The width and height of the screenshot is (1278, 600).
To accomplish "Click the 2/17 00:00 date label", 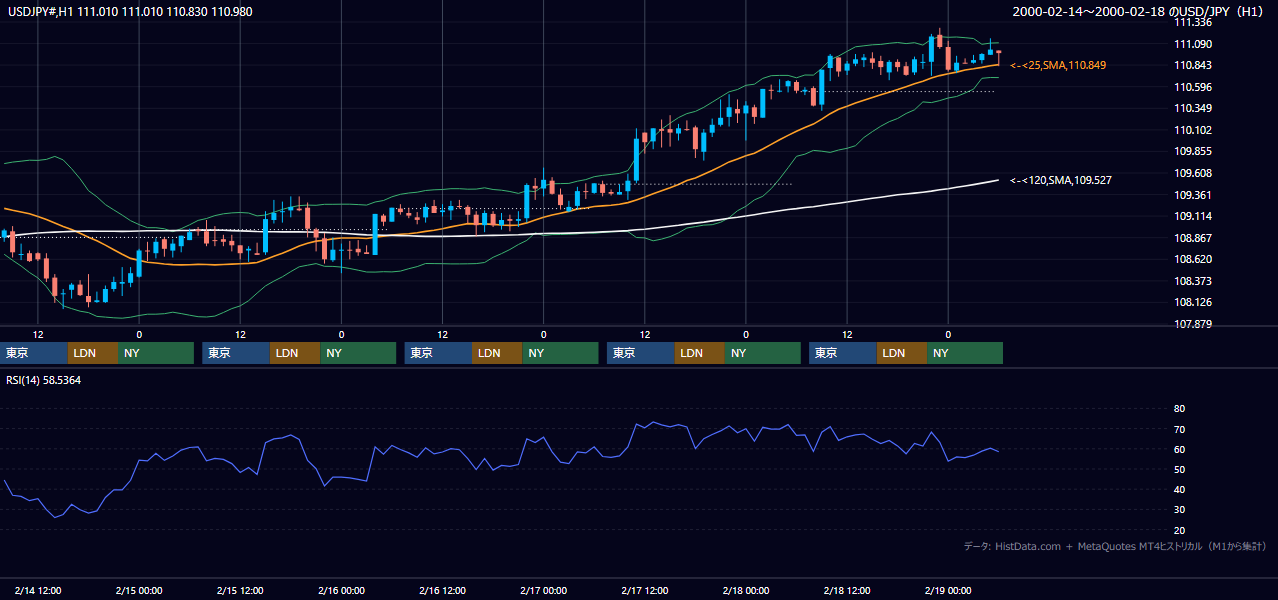I will [544, 591].
